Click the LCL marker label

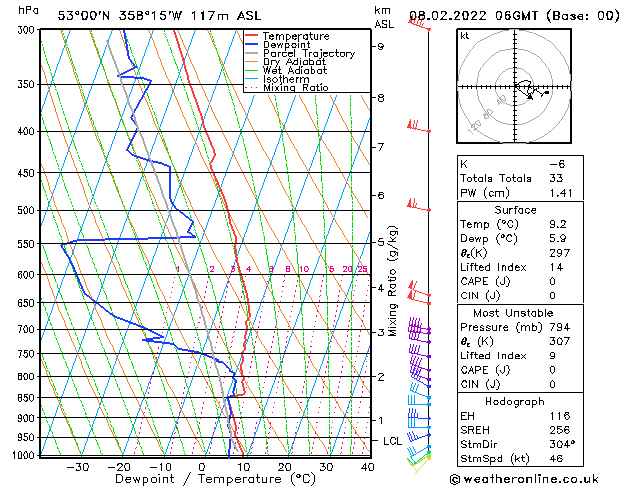pos(392,441)
